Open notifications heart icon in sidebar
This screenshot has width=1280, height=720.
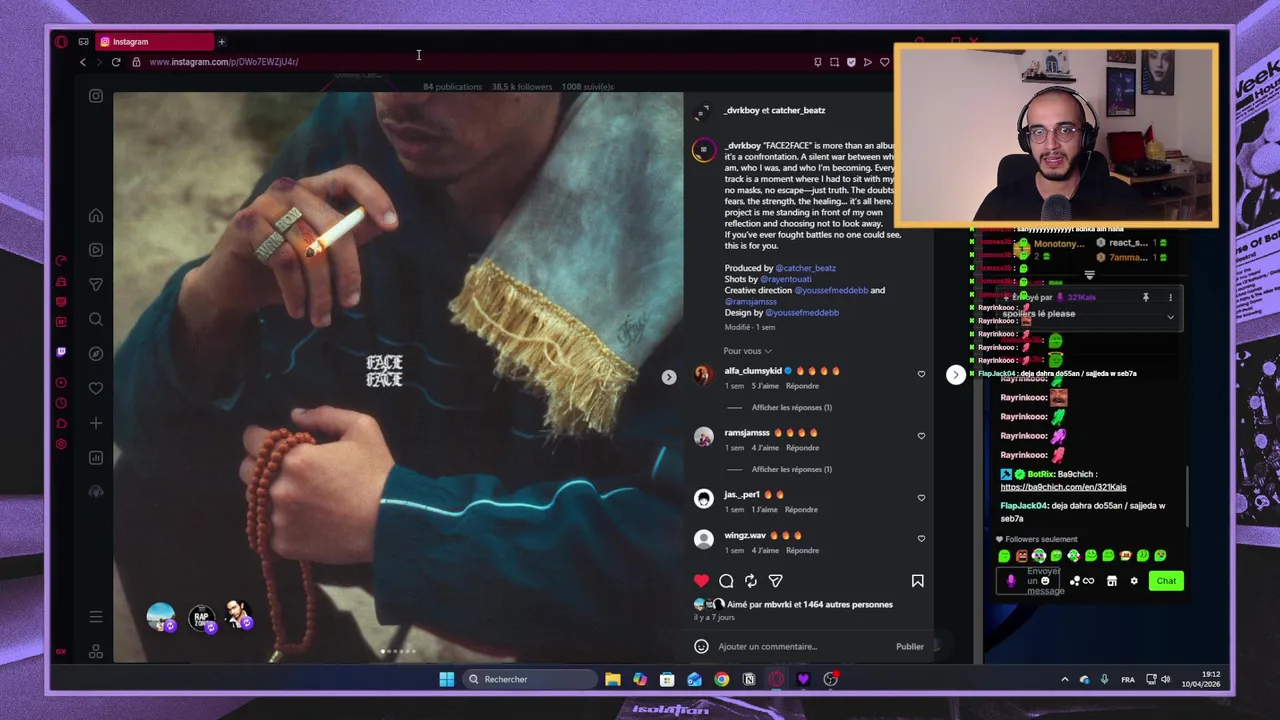coord(96,388)
